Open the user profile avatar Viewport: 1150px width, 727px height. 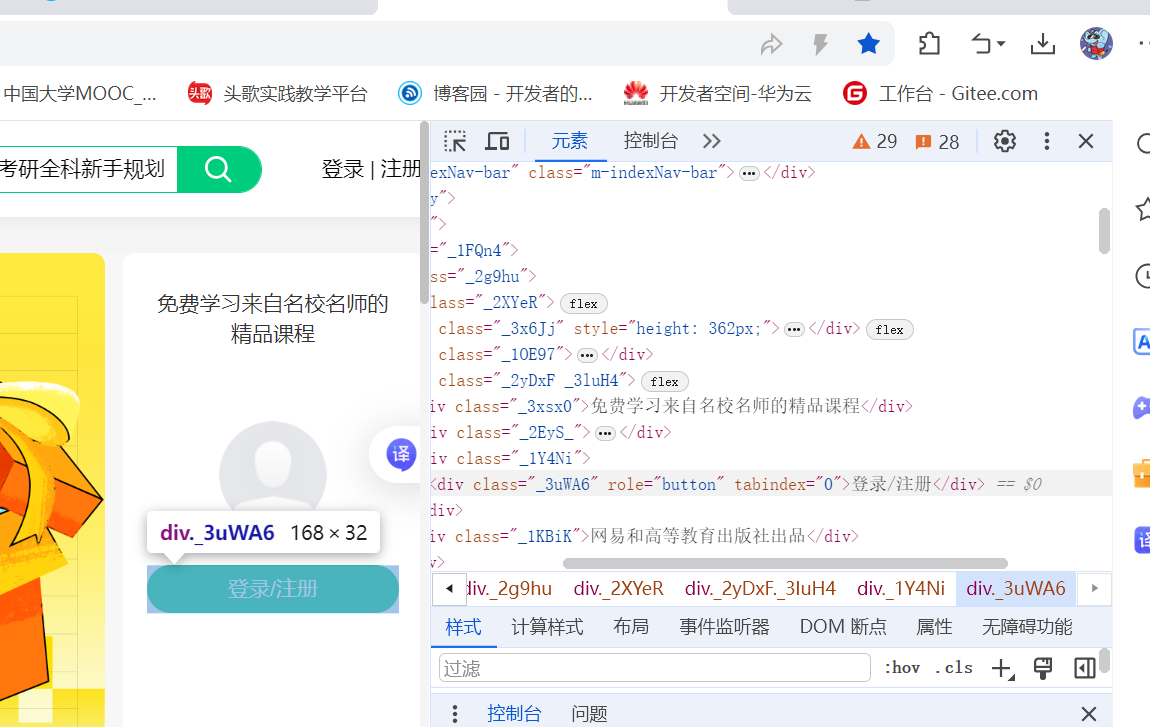coord(1096,44)
